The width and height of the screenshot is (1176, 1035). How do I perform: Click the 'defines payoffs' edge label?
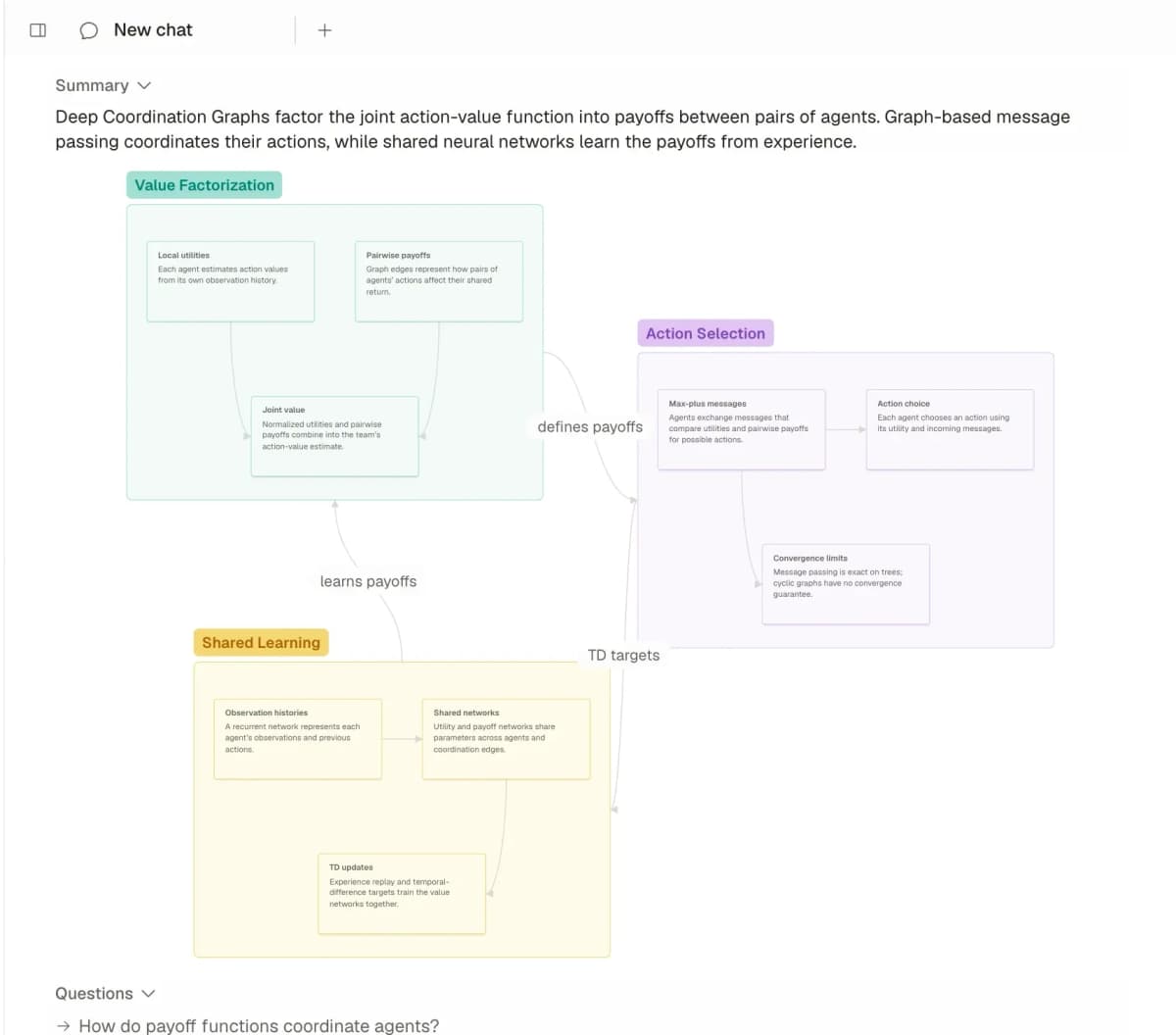pyautogui.click(x=590, y=426)
